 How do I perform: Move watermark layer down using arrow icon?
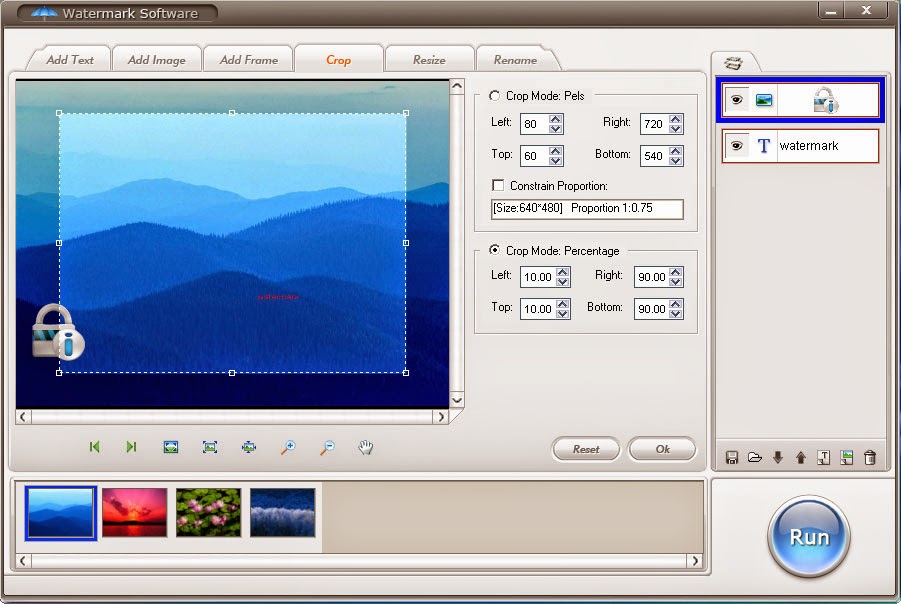[x=778, y=457]
